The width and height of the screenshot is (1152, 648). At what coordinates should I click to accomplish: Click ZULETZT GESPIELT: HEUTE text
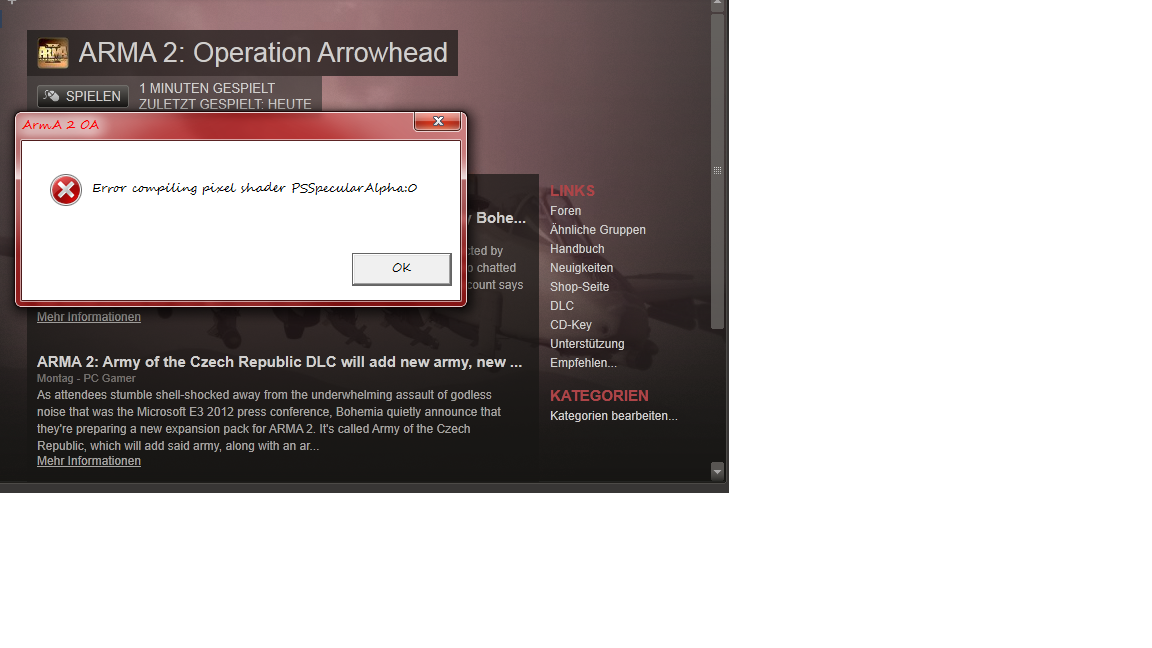click(x=225, y=104)
